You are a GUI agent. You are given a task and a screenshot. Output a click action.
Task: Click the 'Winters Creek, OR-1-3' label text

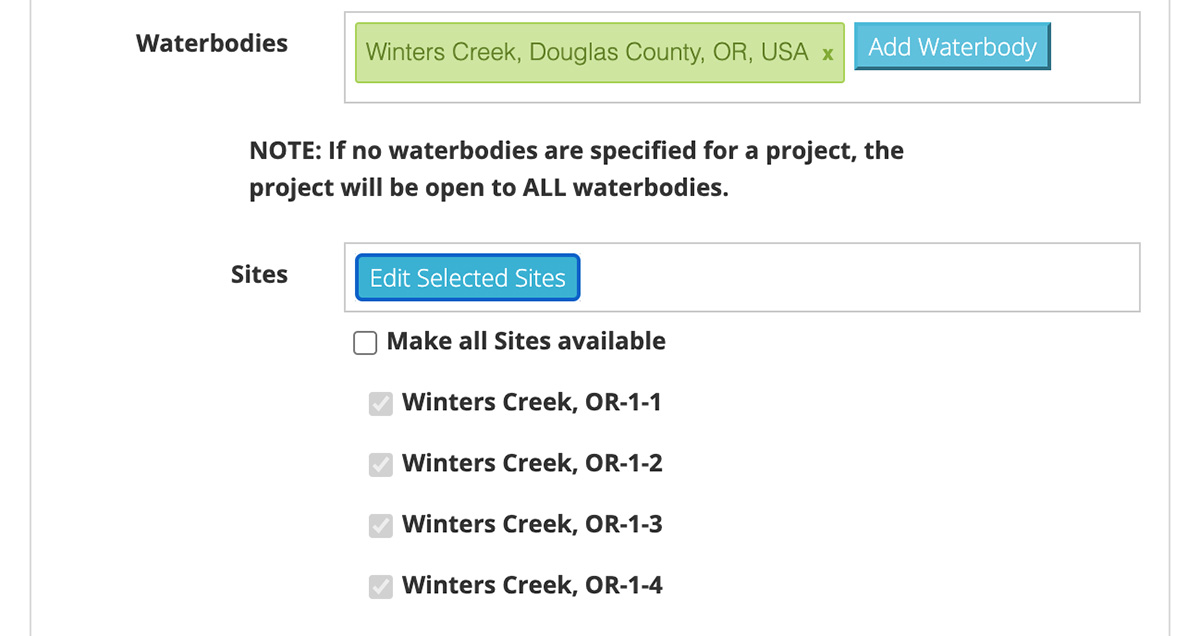tap(532, 525)
